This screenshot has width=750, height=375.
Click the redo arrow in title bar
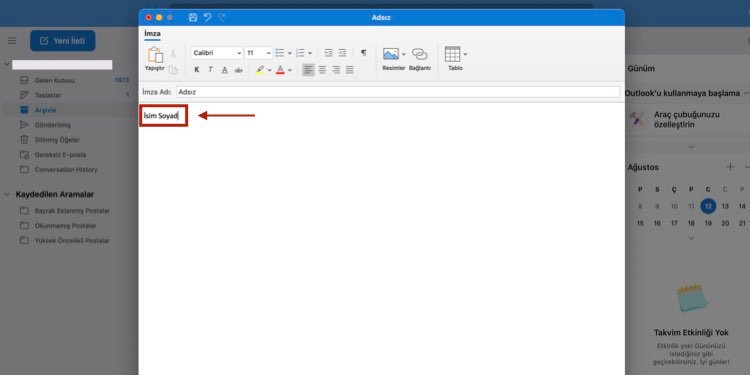tap(221, 17)
